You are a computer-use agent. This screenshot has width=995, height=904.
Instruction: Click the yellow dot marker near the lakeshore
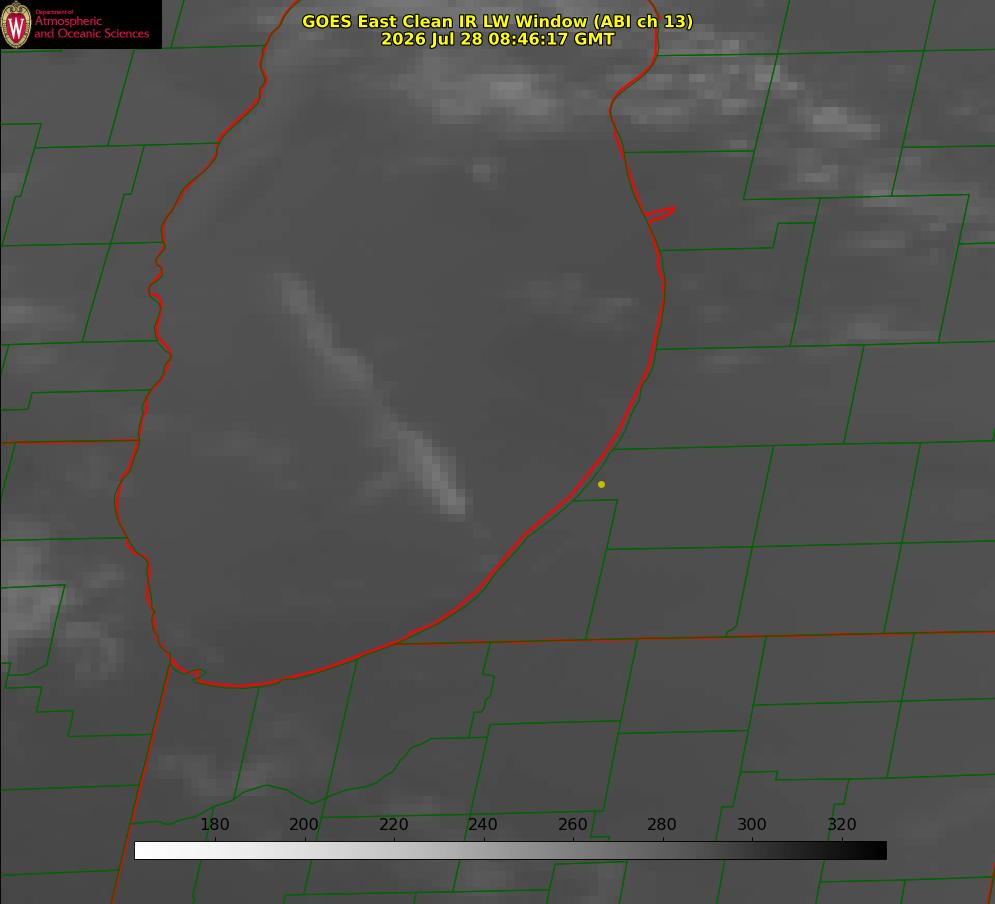coord(601,484)
